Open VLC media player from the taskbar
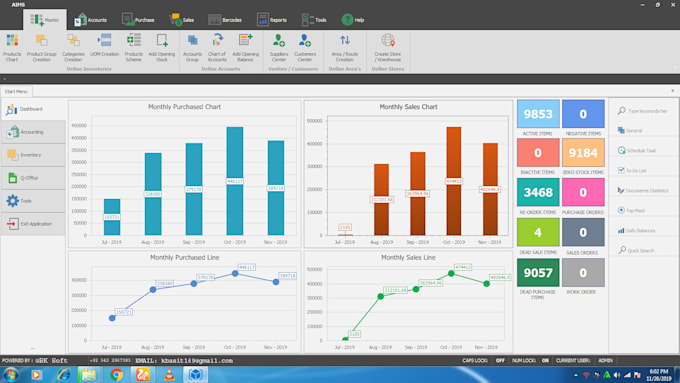Image resolution: width=680 pixels, height=383 pixels. 169,374
